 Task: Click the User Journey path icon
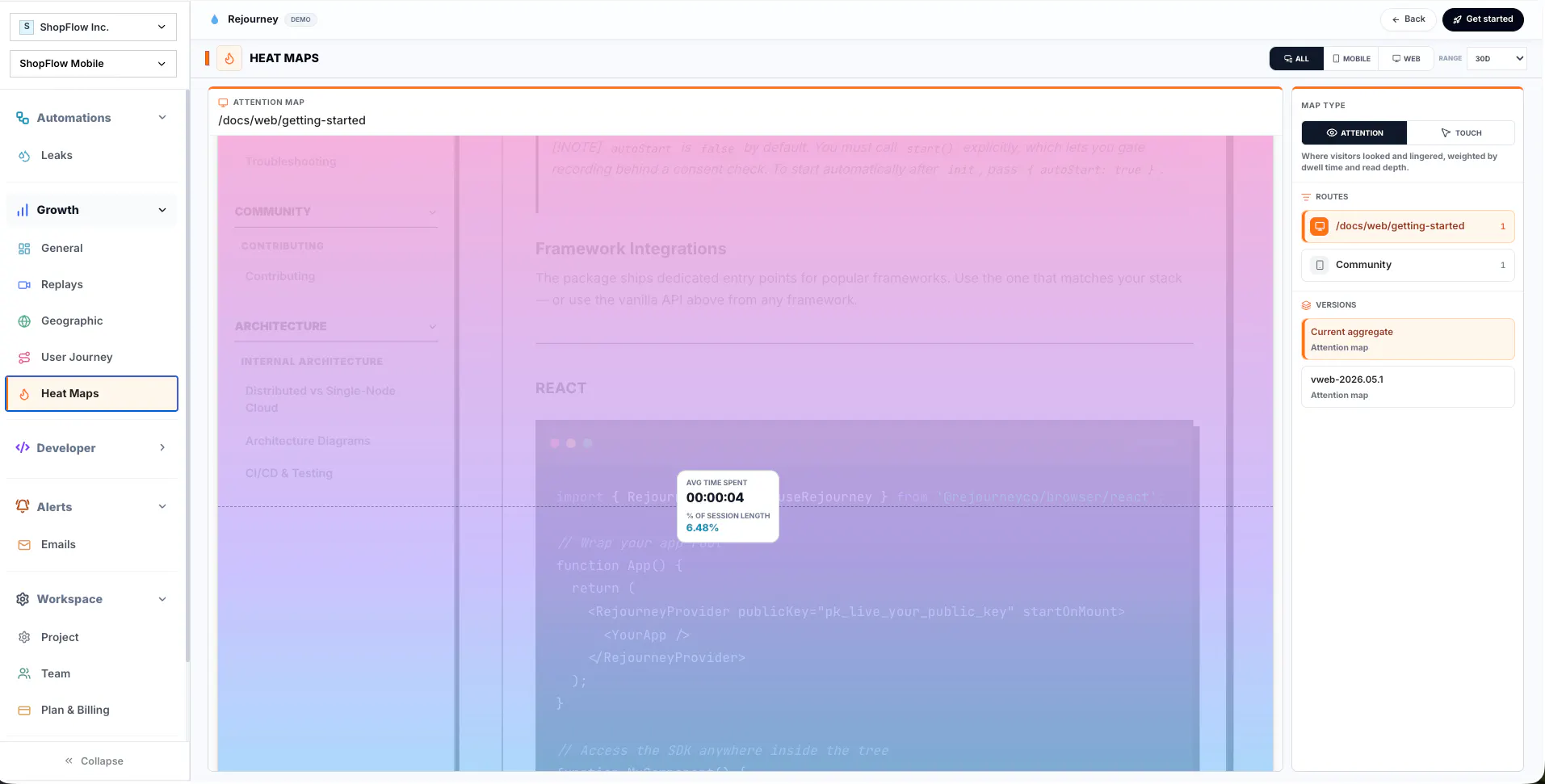pos(24,358)
